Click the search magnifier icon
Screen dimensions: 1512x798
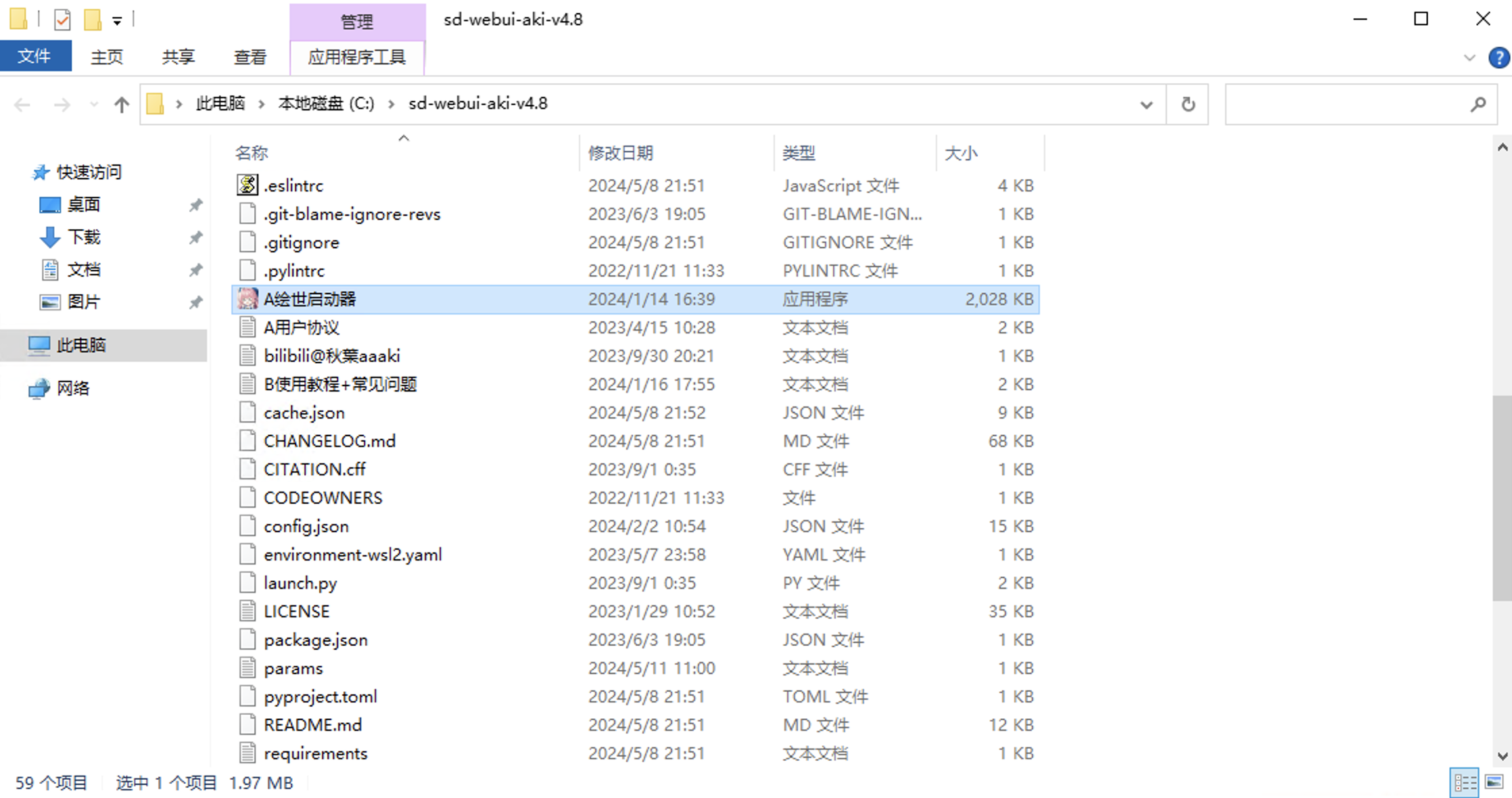tap(1478, 104)
